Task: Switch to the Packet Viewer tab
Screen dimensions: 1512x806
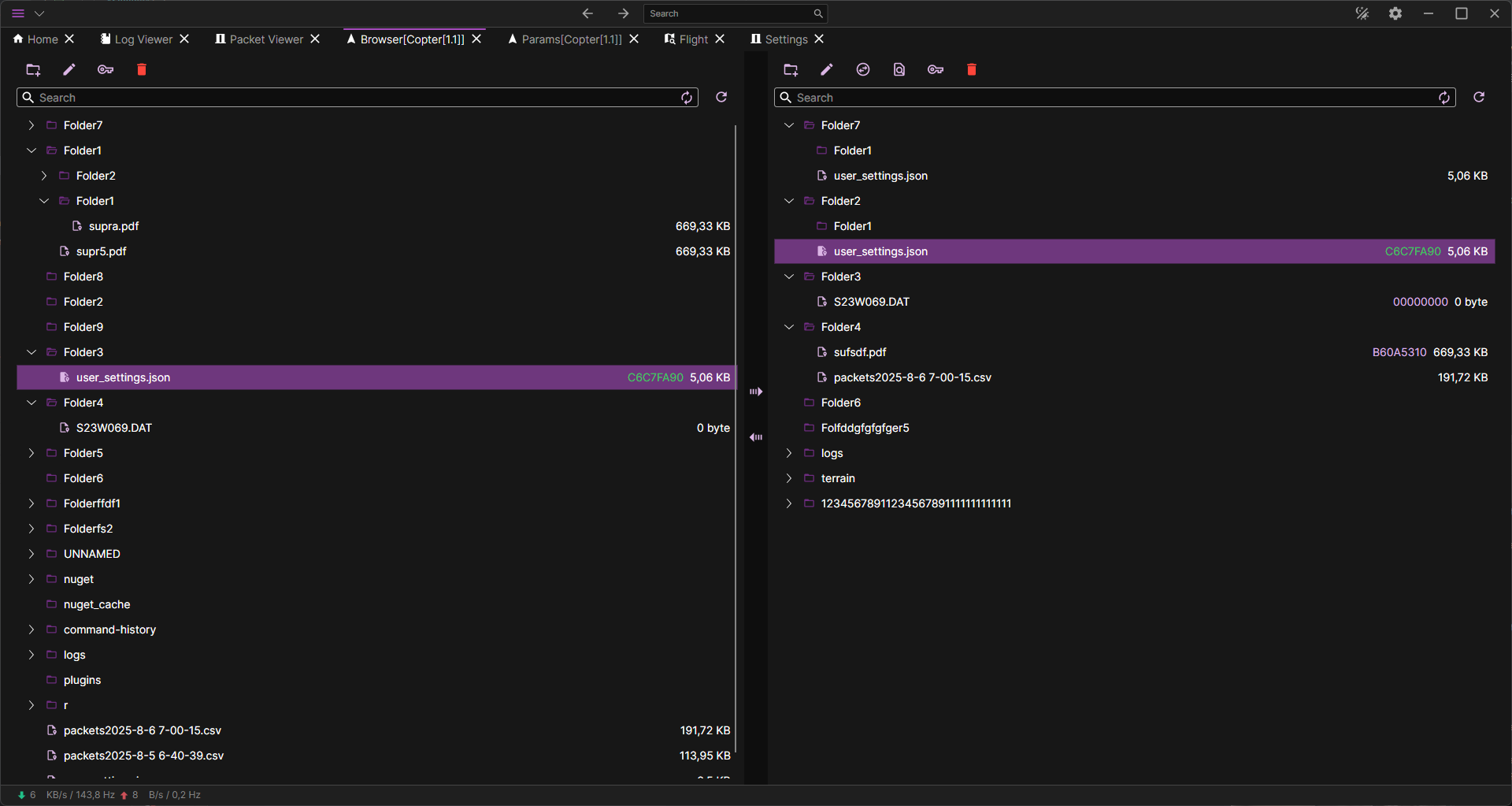Action: 265,39
